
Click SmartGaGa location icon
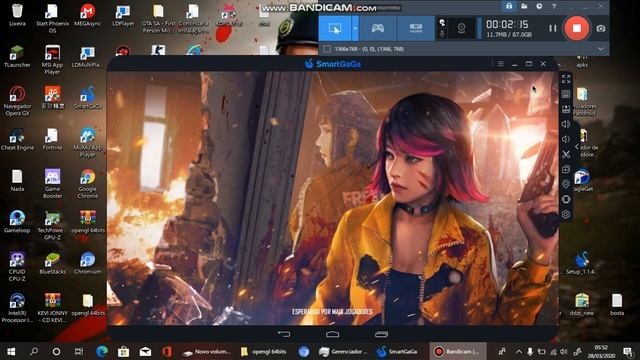tap(566, 184)
